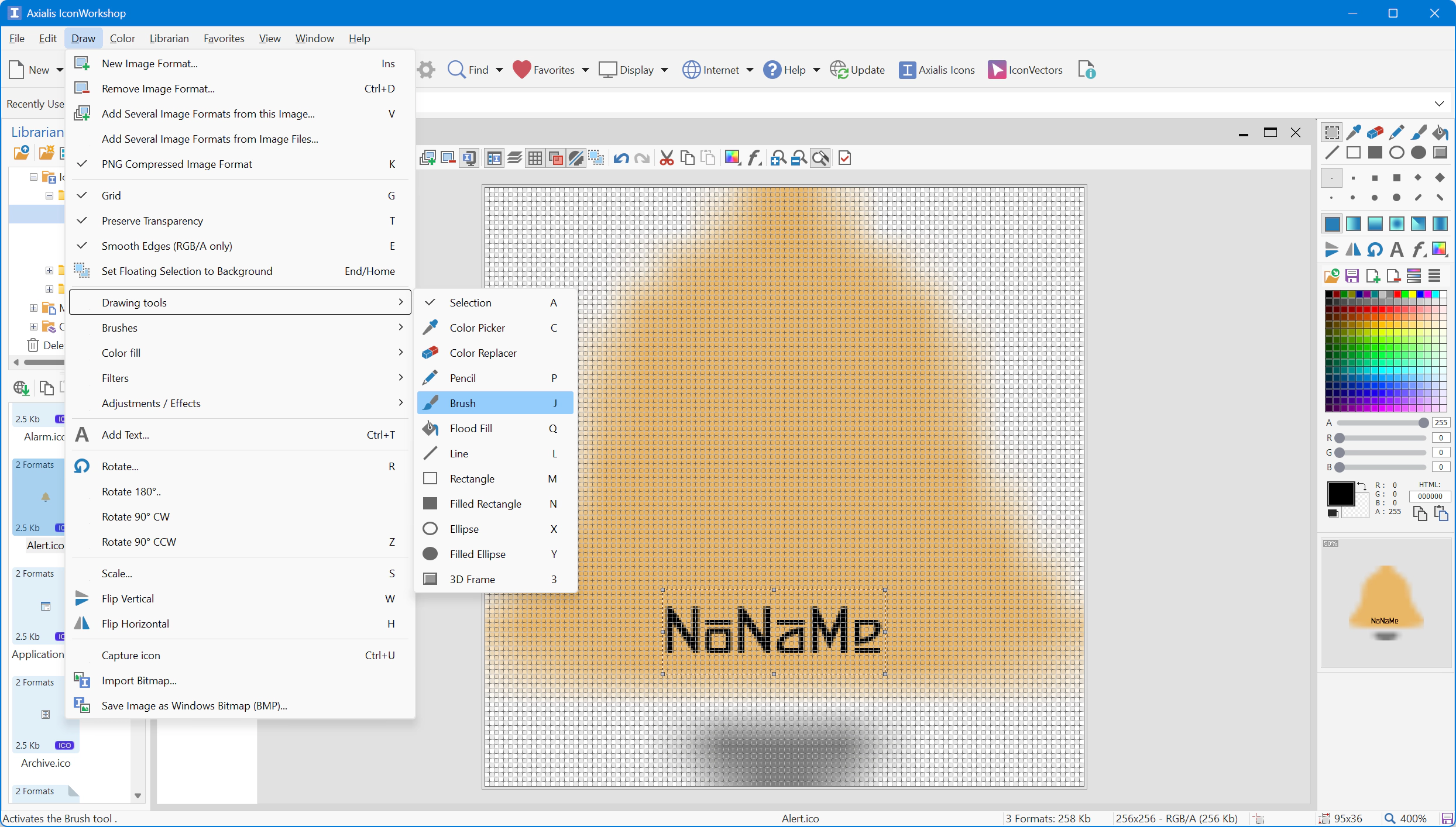Disable Preserve Transparency menu option
Viewport: 1456px width, 827px height.
coord(152,220)
